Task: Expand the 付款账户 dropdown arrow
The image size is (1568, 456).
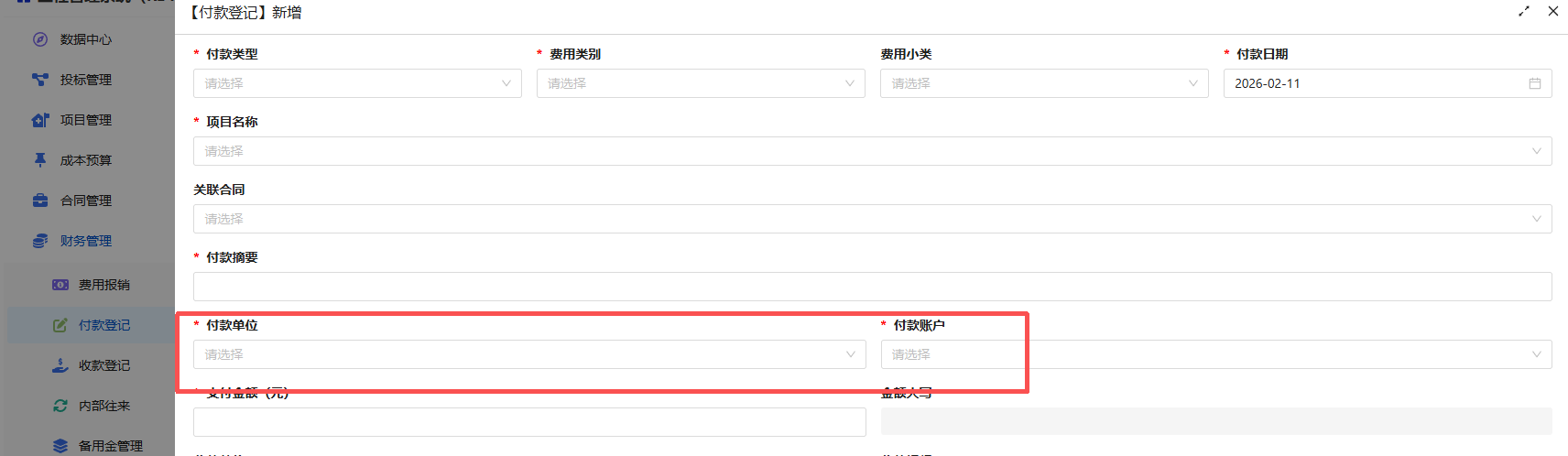Action: coord(1536,354)
